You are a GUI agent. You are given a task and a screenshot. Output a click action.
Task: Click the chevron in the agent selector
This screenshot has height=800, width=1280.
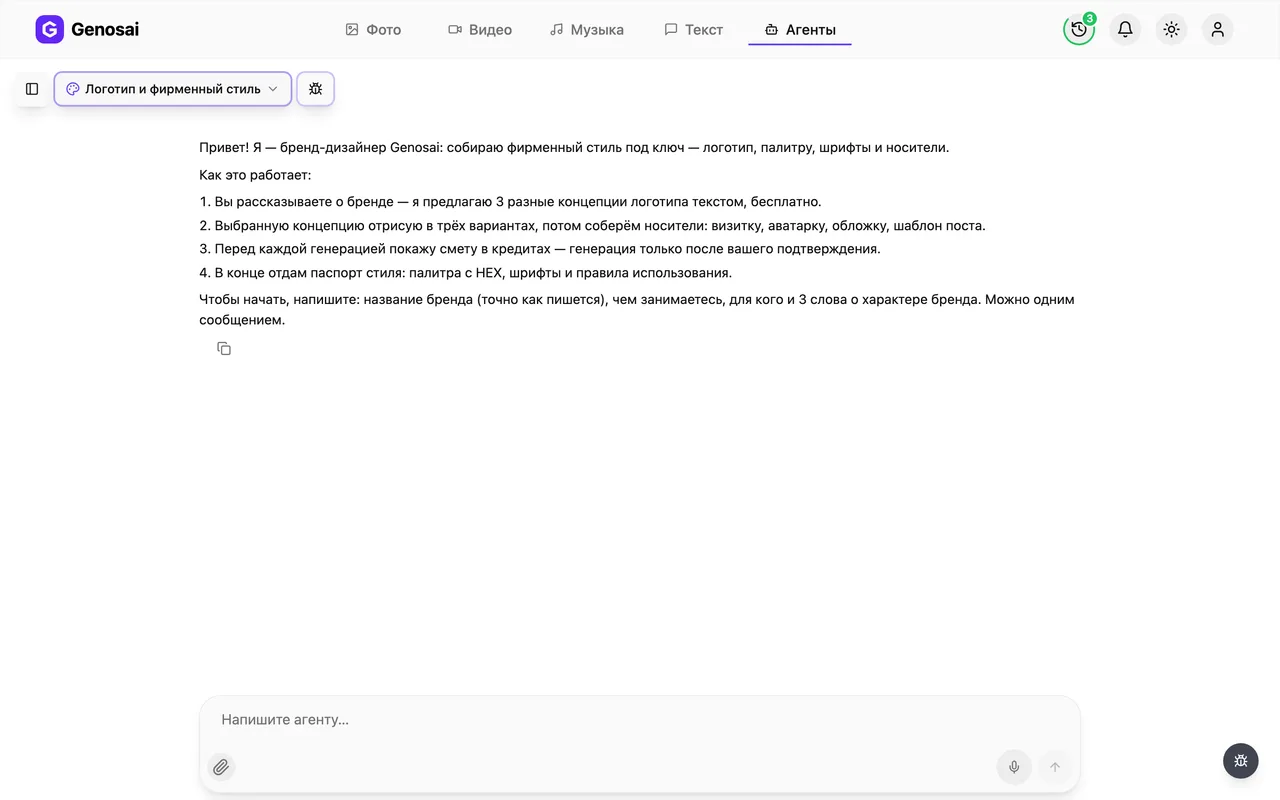(x=272, y=89)
